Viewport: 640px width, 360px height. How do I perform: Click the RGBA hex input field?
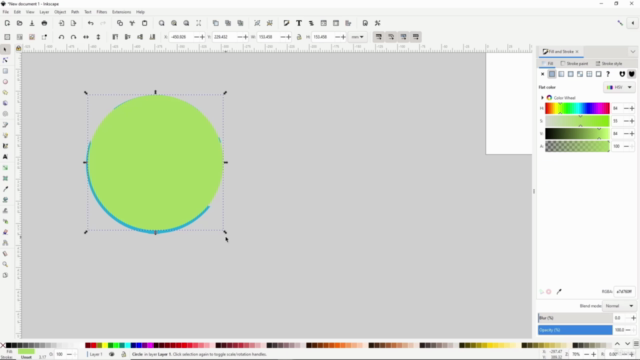click(x=624, y=291)
